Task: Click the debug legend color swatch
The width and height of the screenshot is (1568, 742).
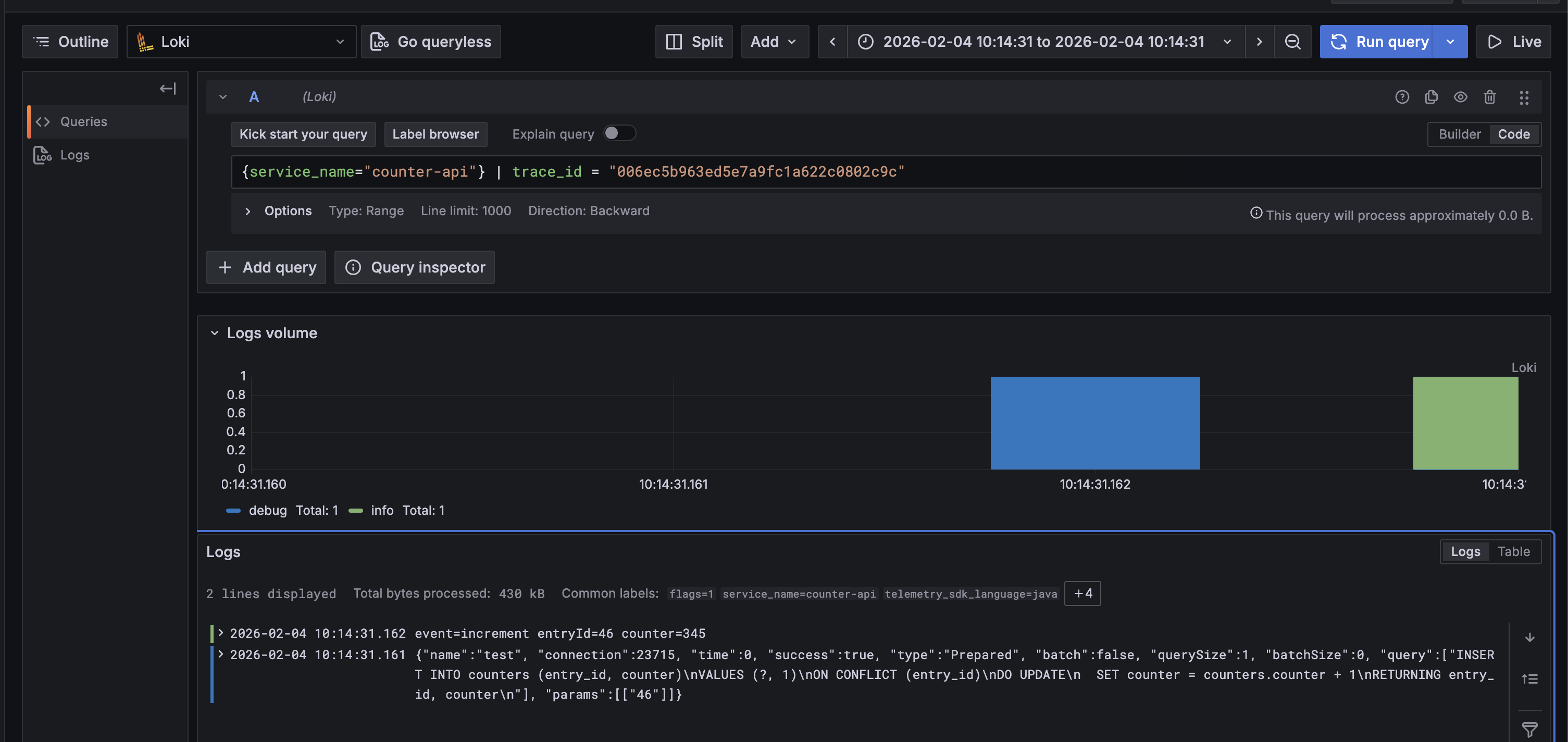Action: pos(233,511)
